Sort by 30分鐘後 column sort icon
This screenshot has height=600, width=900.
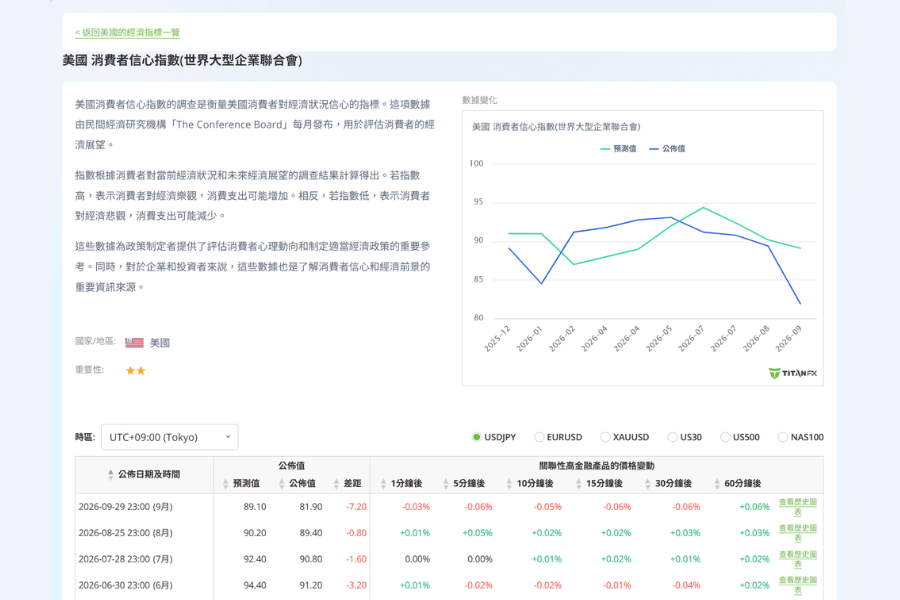pos(647,484)
